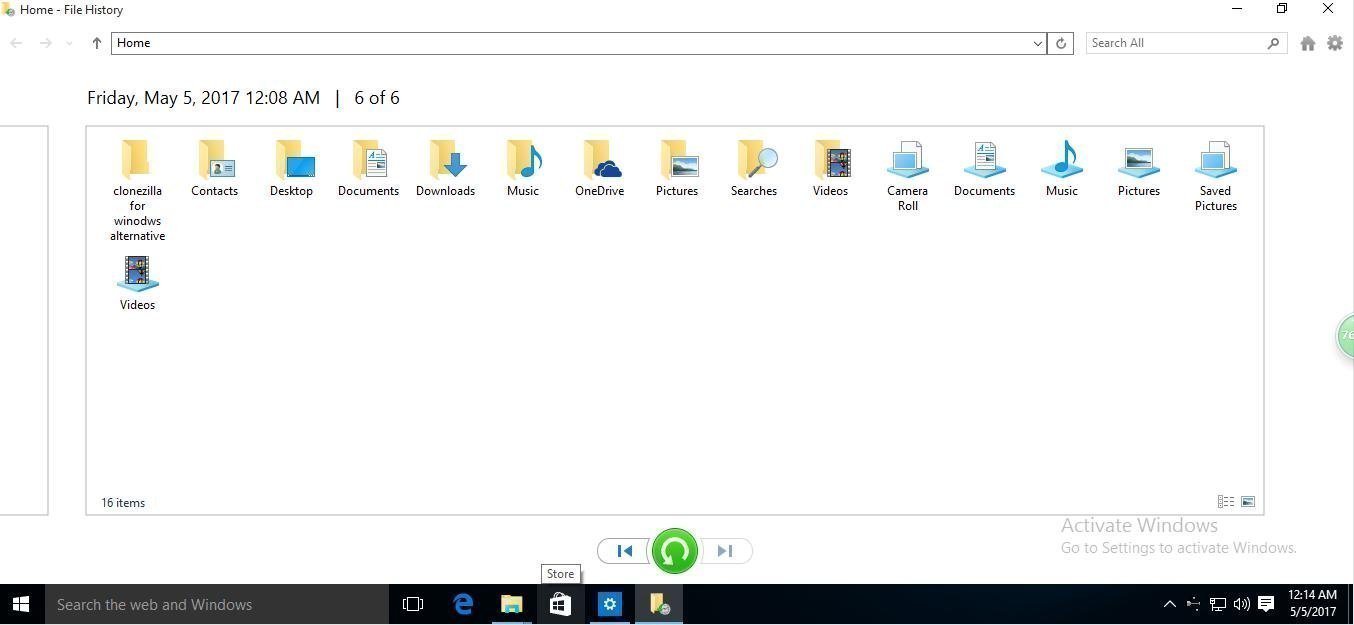Click the green Restore button
Screen dimensions: 1354x625
tap(675, 551)
